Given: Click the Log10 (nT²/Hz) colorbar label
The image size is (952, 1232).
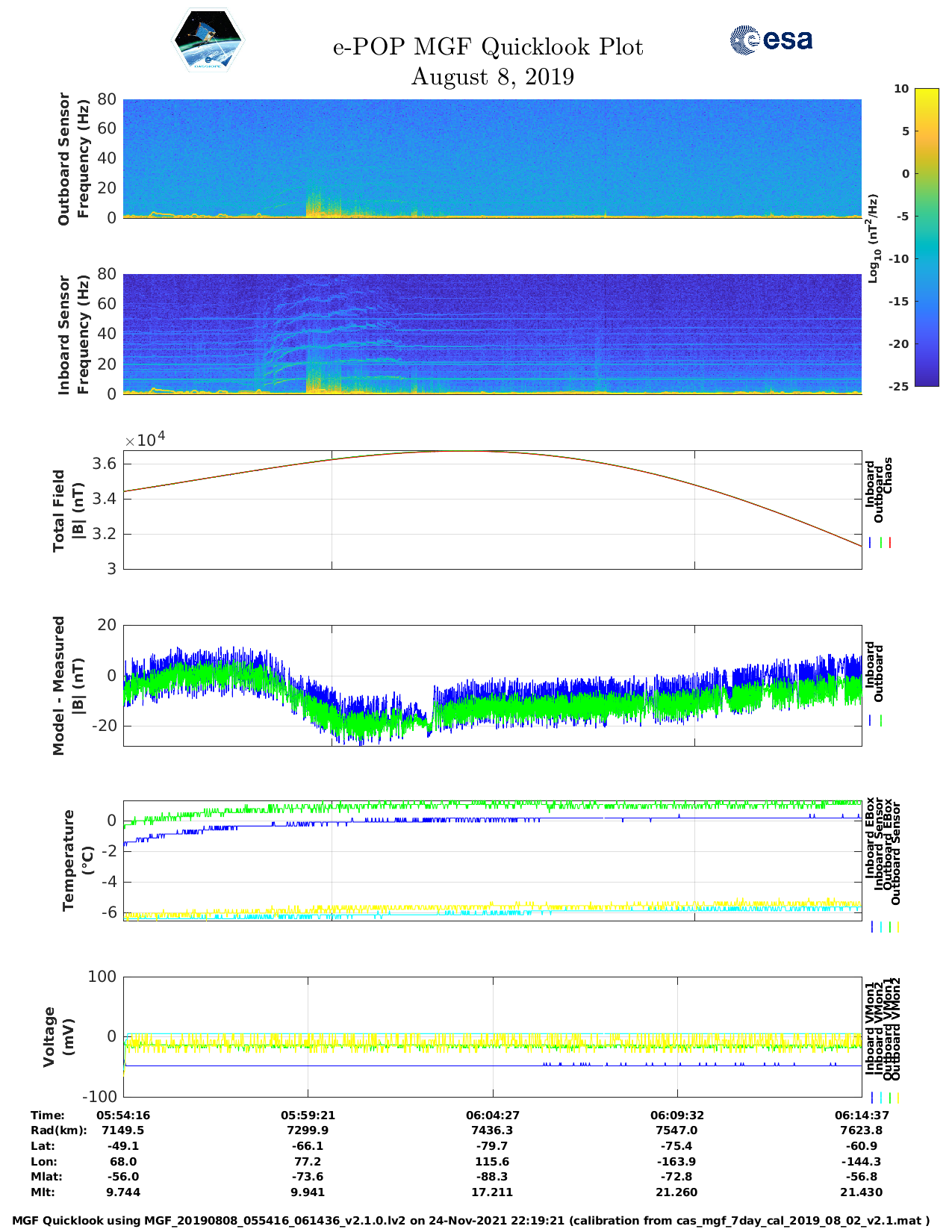Looking at the screenshot, I should tap(873, 238).
